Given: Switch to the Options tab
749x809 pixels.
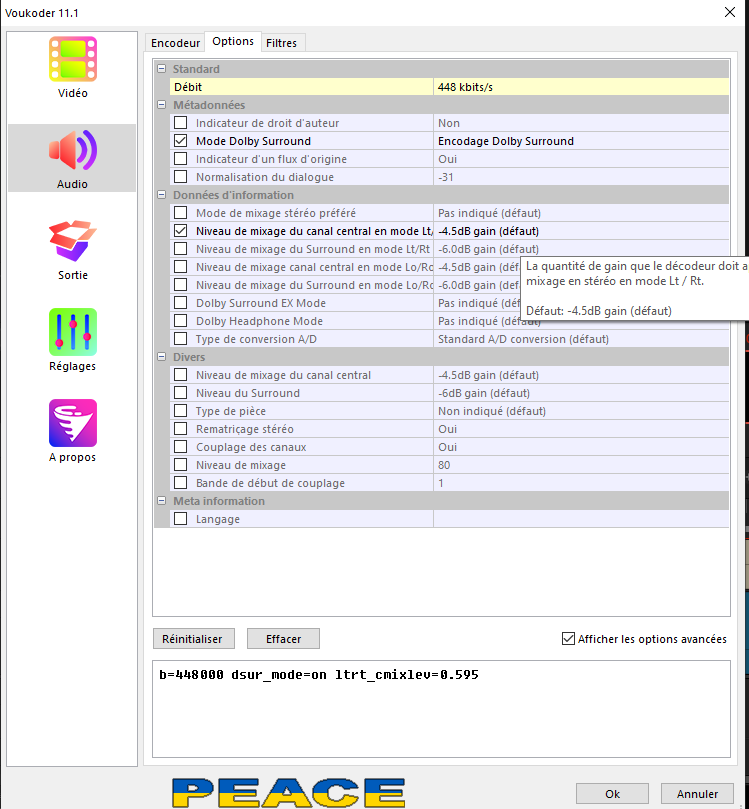Looking at the screenshot, I should (233, 41).
